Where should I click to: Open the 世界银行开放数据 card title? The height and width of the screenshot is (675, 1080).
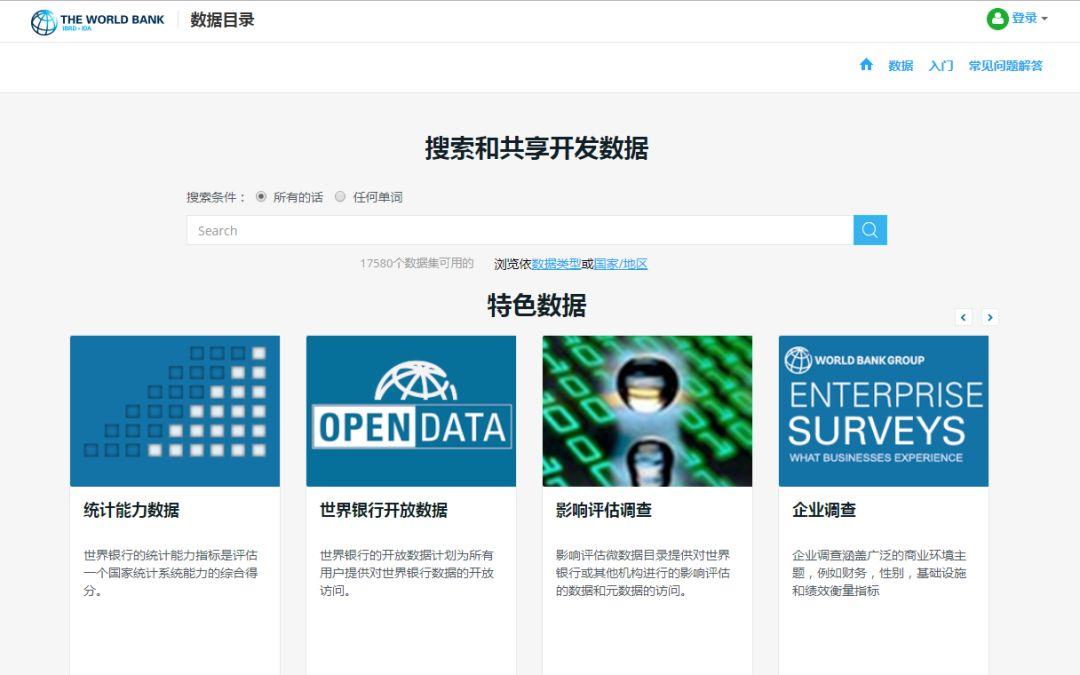pos(384,510)
